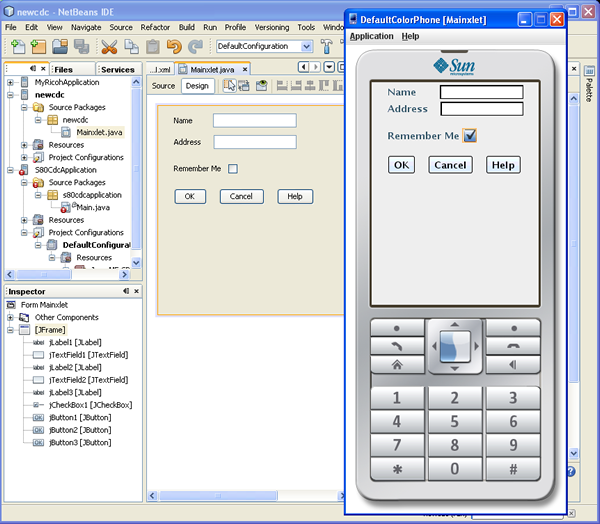Collapse the newcdc project node

[10, 95]
